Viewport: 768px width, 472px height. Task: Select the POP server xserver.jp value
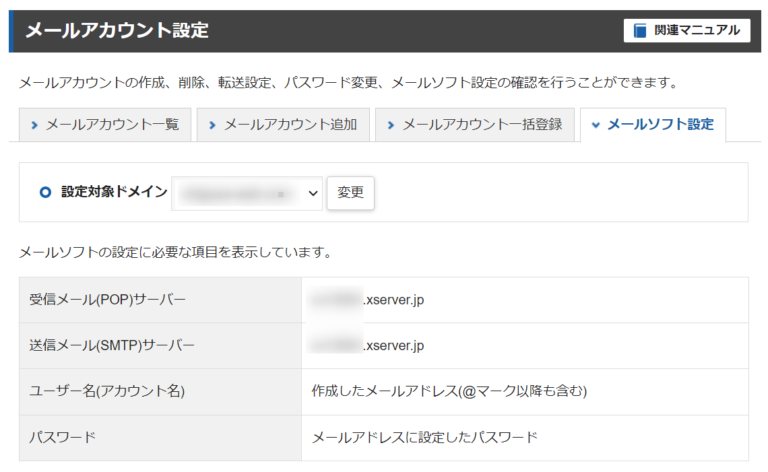393,300
